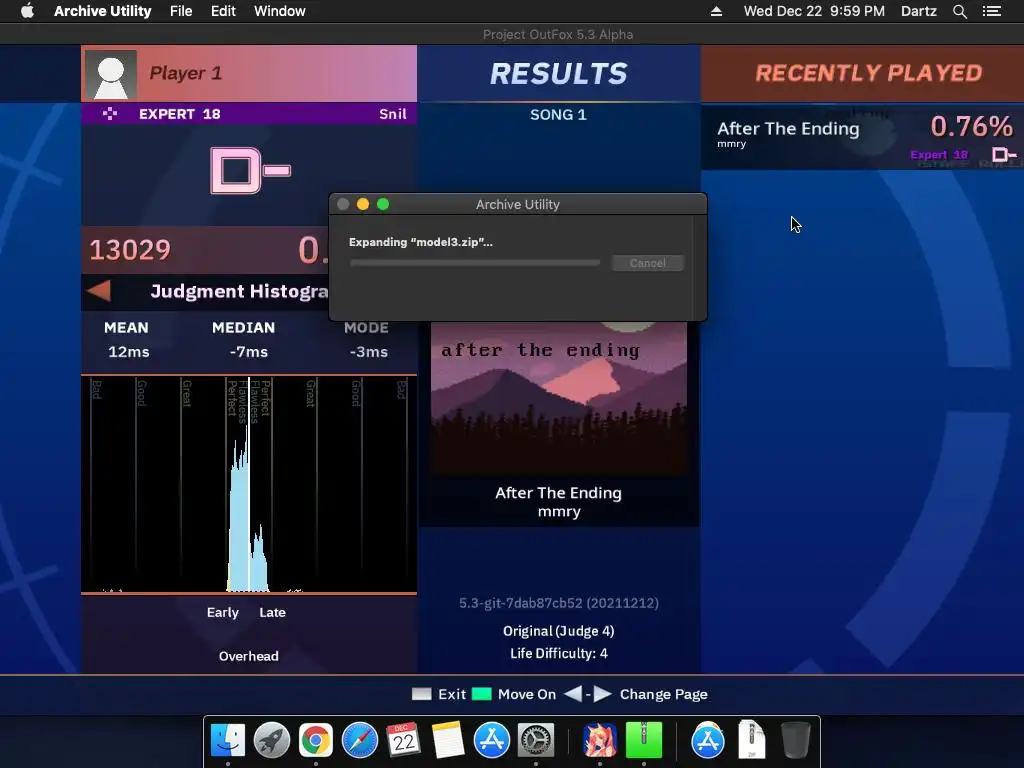Click the Change Page footer label
Image resolution: width=1024 pixels, height=768 pixels.
(x=664, y=694)
